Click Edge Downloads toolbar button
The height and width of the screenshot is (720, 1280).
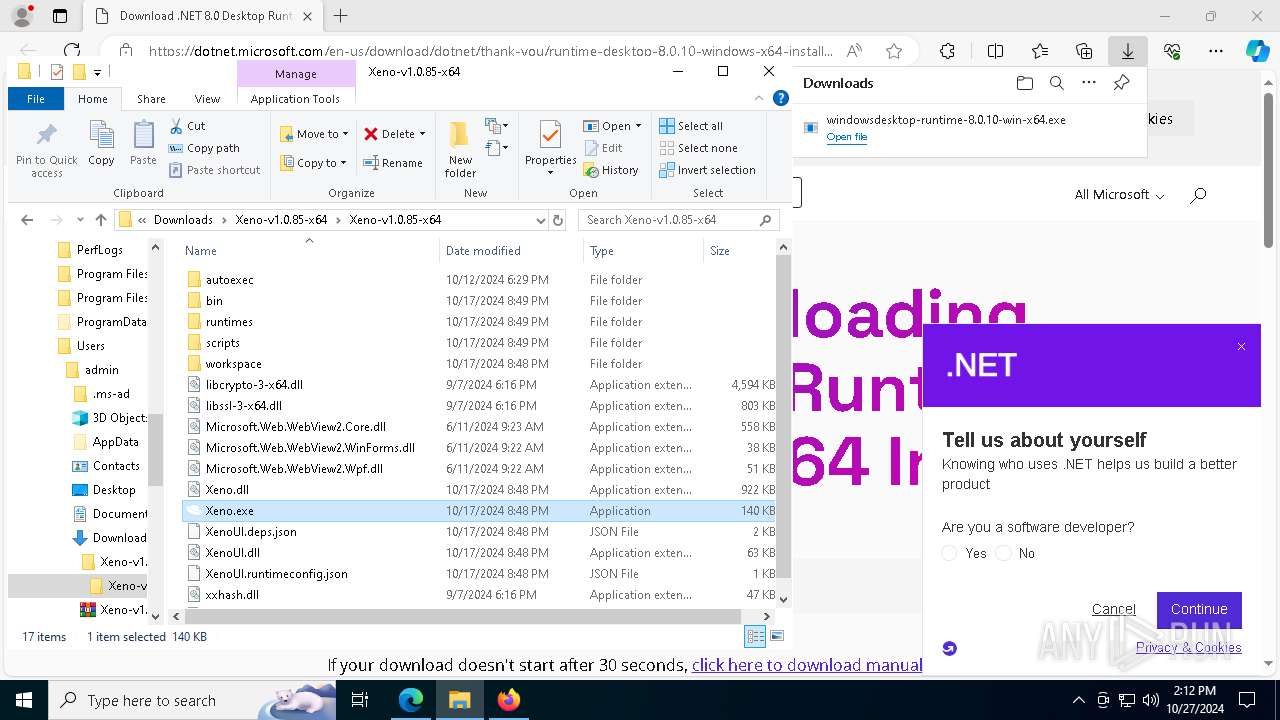point(1127,51)
